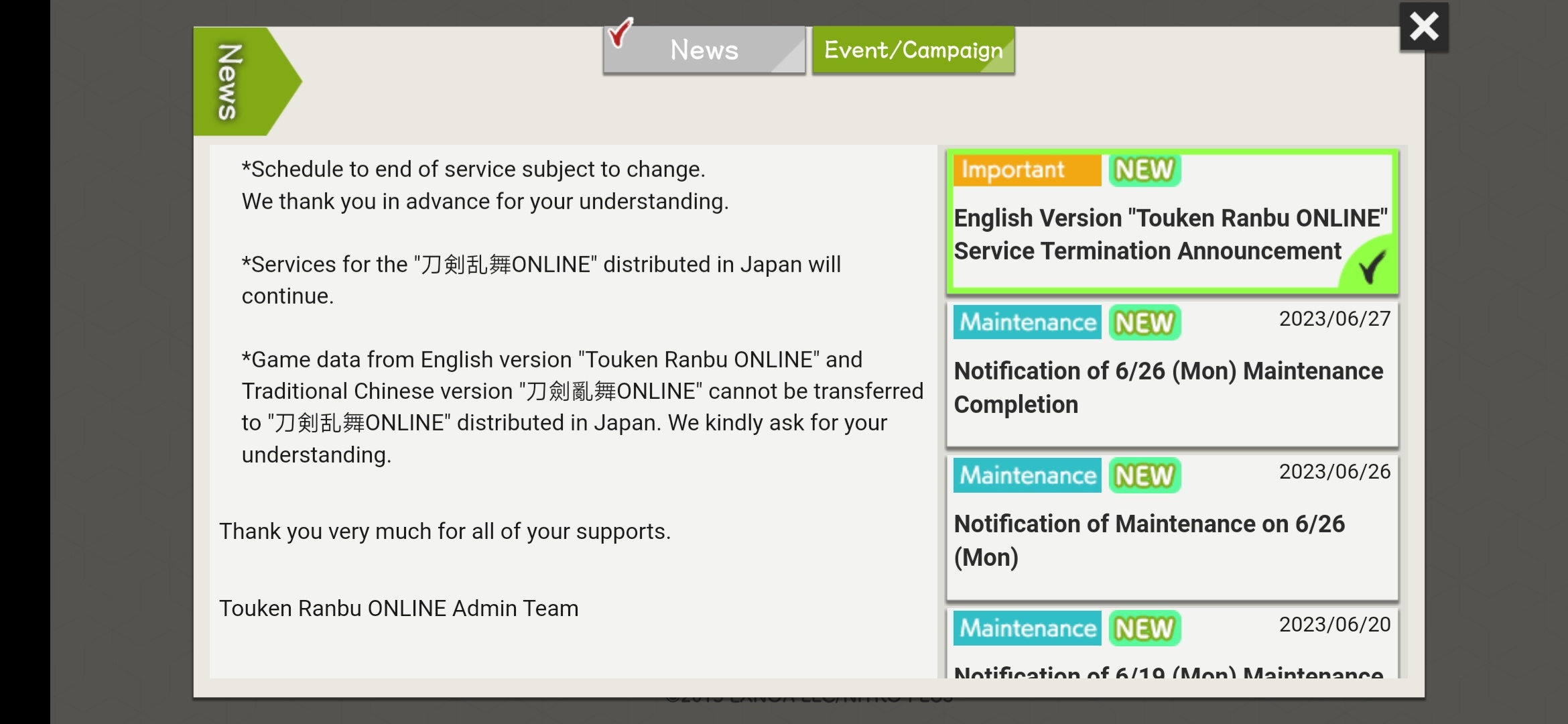Click NEW badge on 2023/06/20 item
The image size is (1568, 724).
coord(1145,628)
